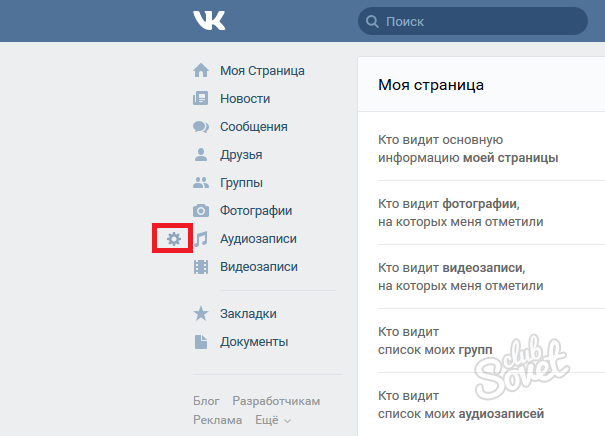
Task: Open Закладки bookmarks
Action: [x=248, y=314]
